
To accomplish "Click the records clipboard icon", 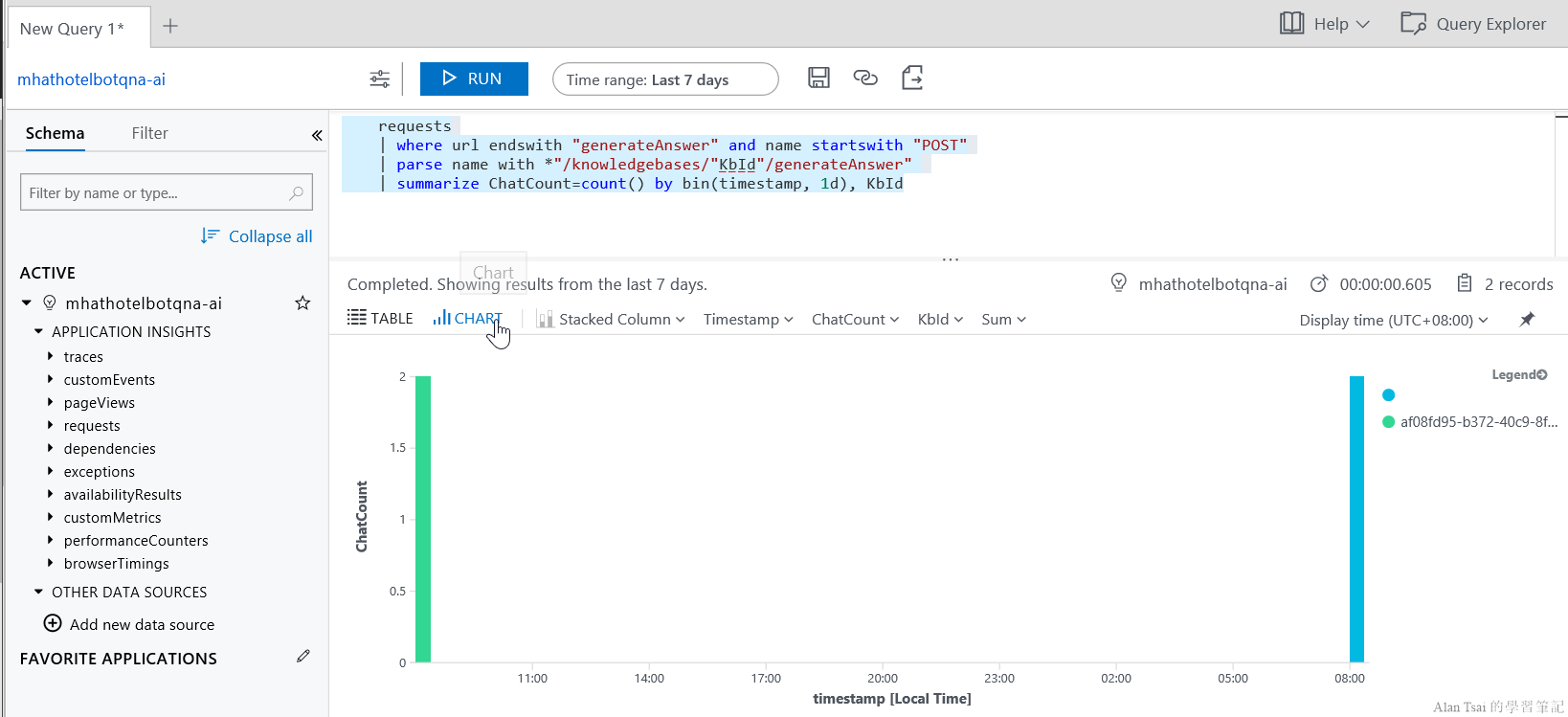I will point(1465,283).
